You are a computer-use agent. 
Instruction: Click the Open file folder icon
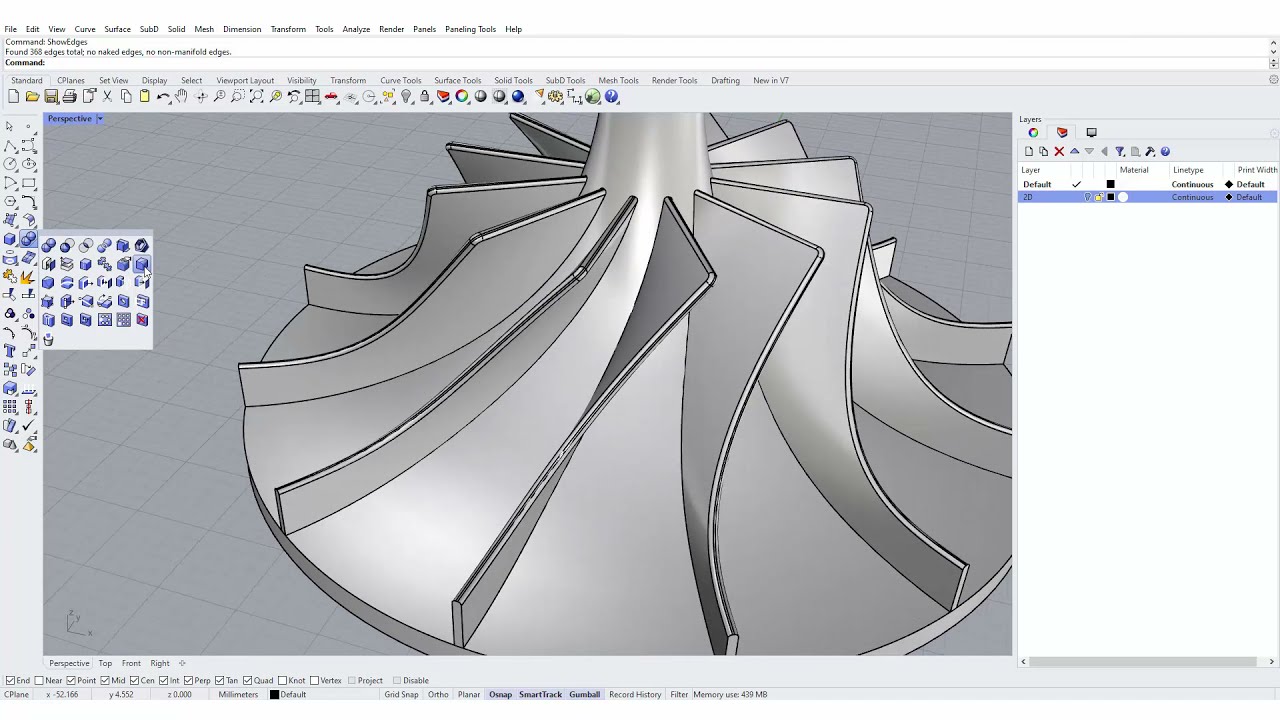[x=32, y=97]
